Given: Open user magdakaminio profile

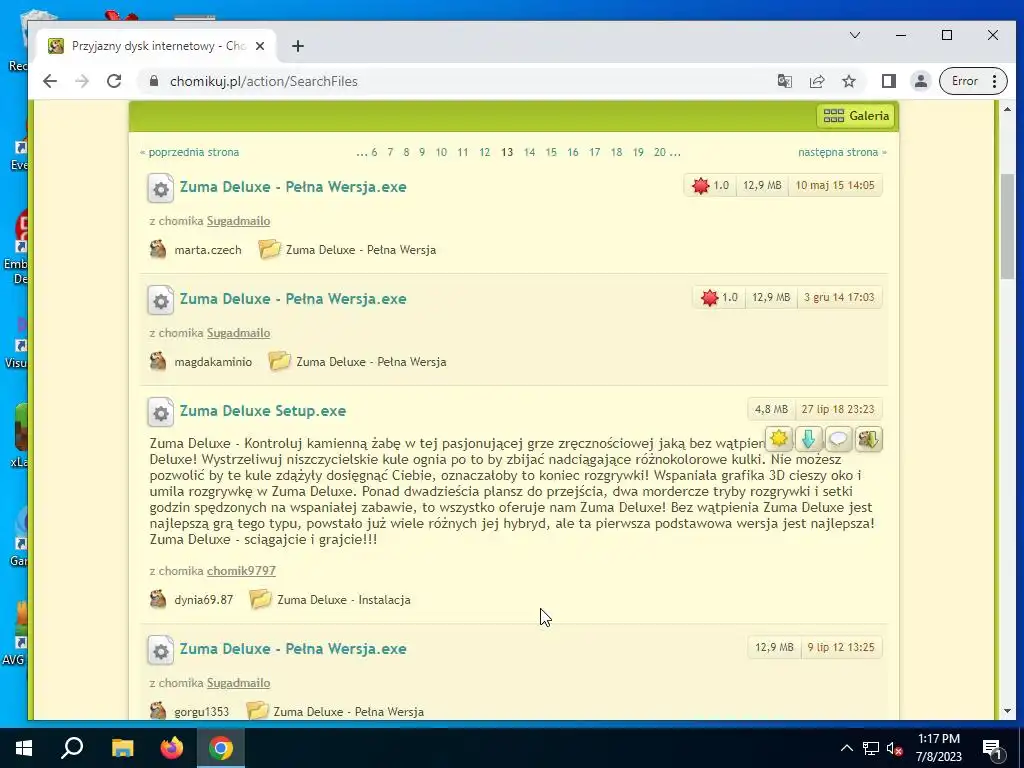Looking at the screenshot, I should (x=213, y=362).
